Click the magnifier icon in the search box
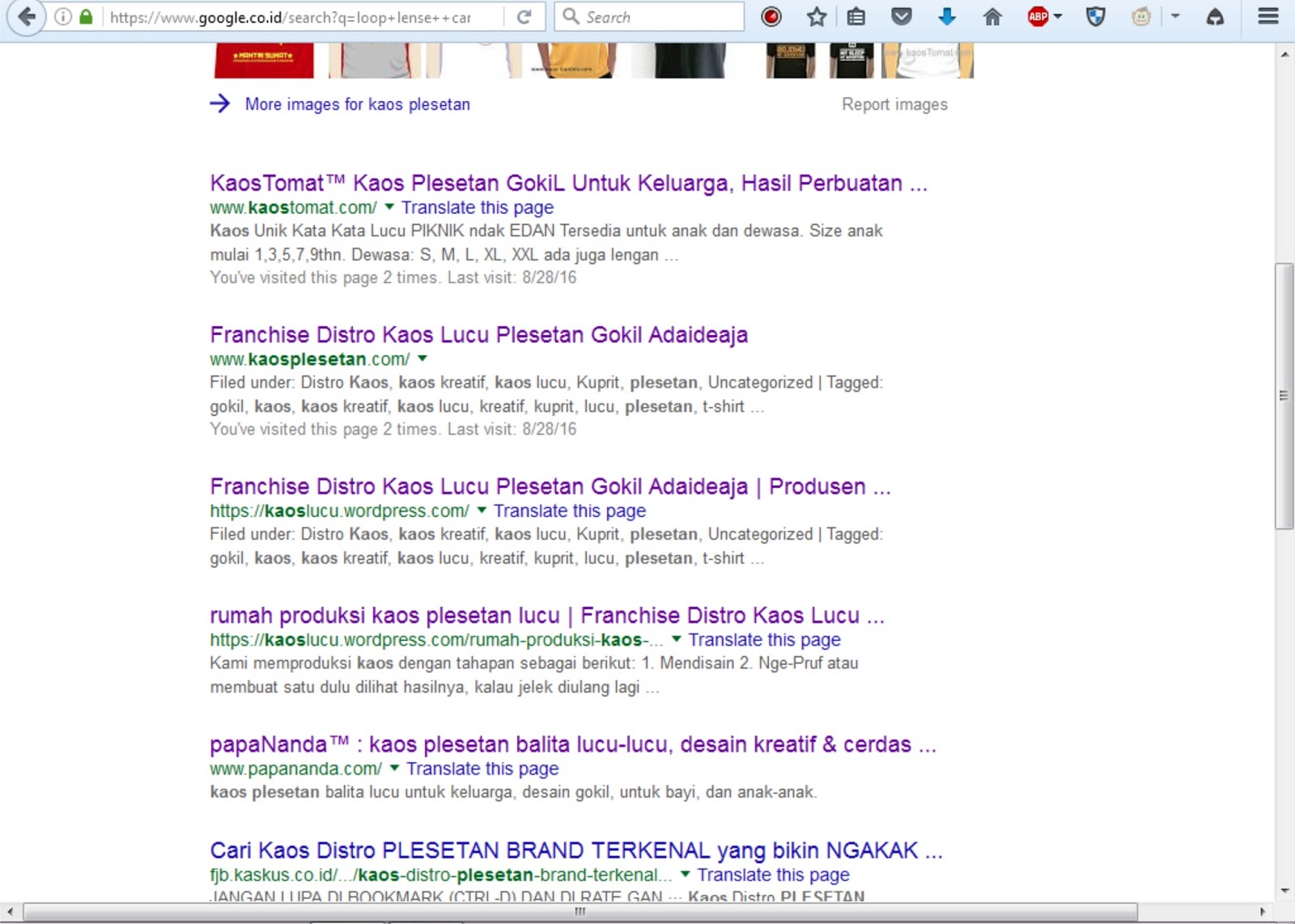 (571, 16)
